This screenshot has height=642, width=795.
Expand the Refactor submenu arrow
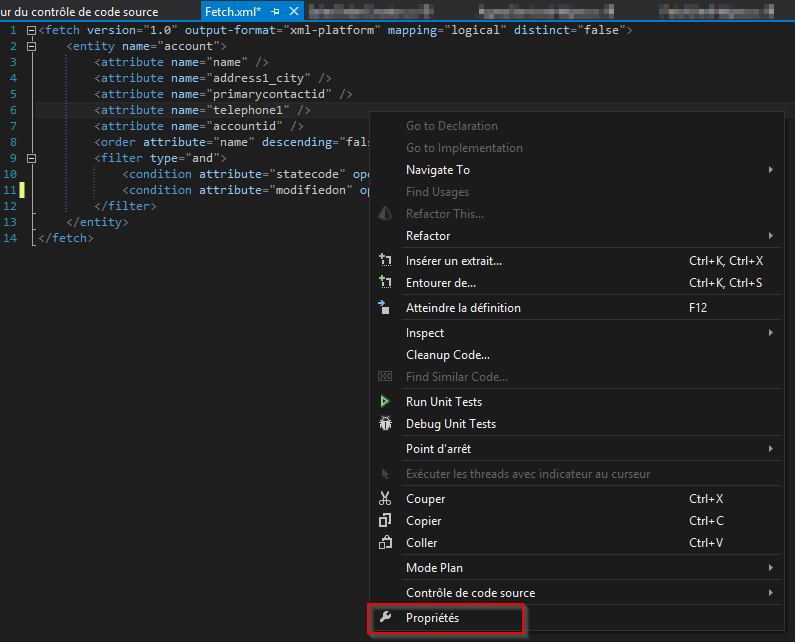tap(770, 235)
